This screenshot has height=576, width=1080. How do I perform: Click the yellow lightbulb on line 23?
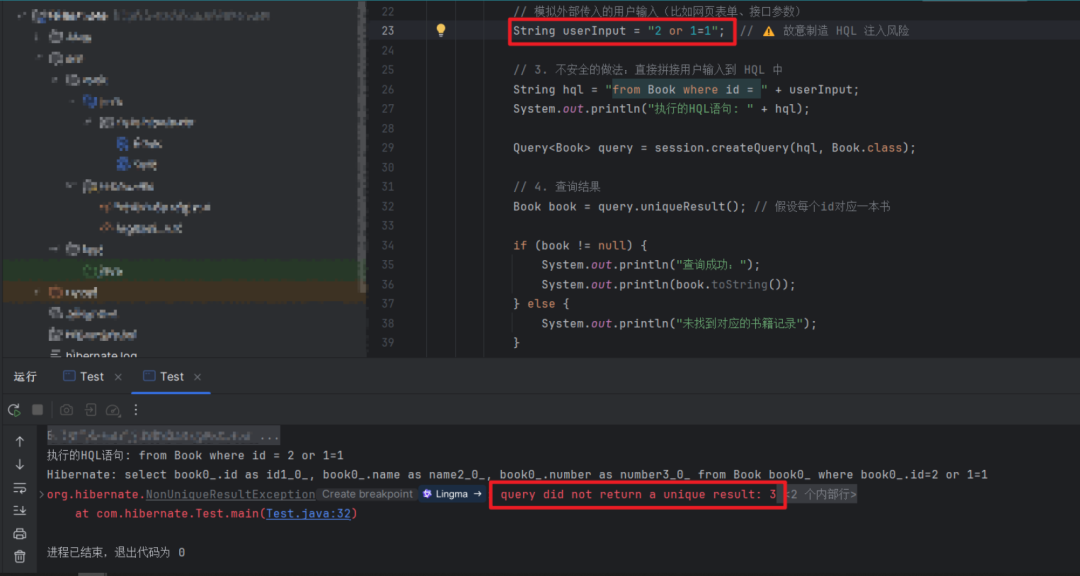441,30
